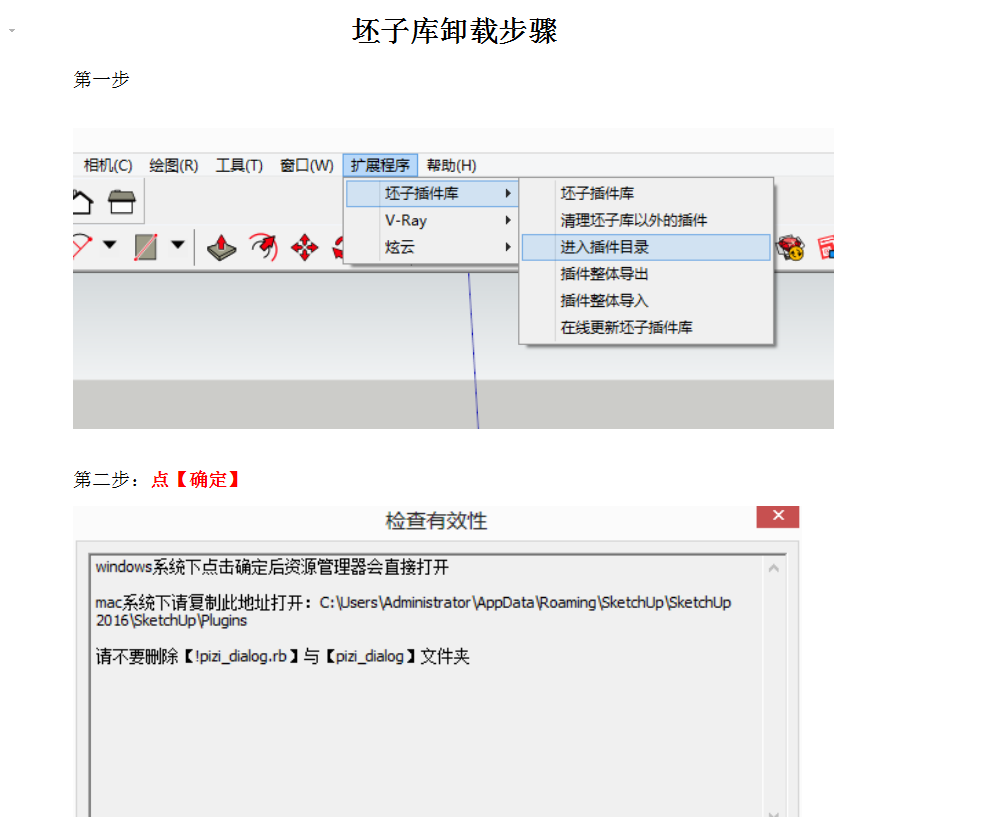Screen dimensions: 992x817
Task: Choose 清理坯子库以外的插件
Action: [646, 220]
